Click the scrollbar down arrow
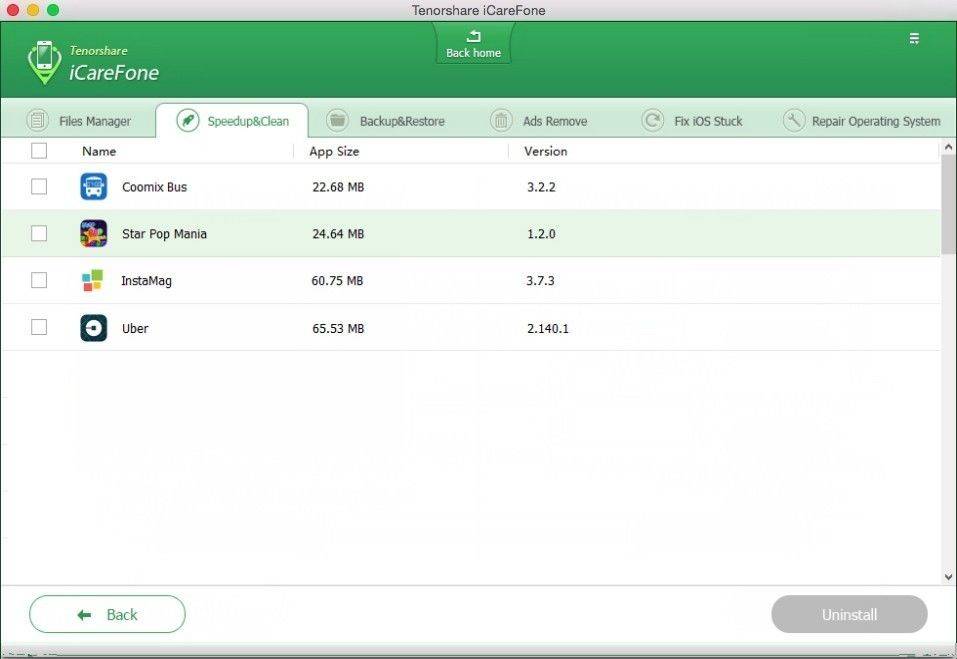 948,576
